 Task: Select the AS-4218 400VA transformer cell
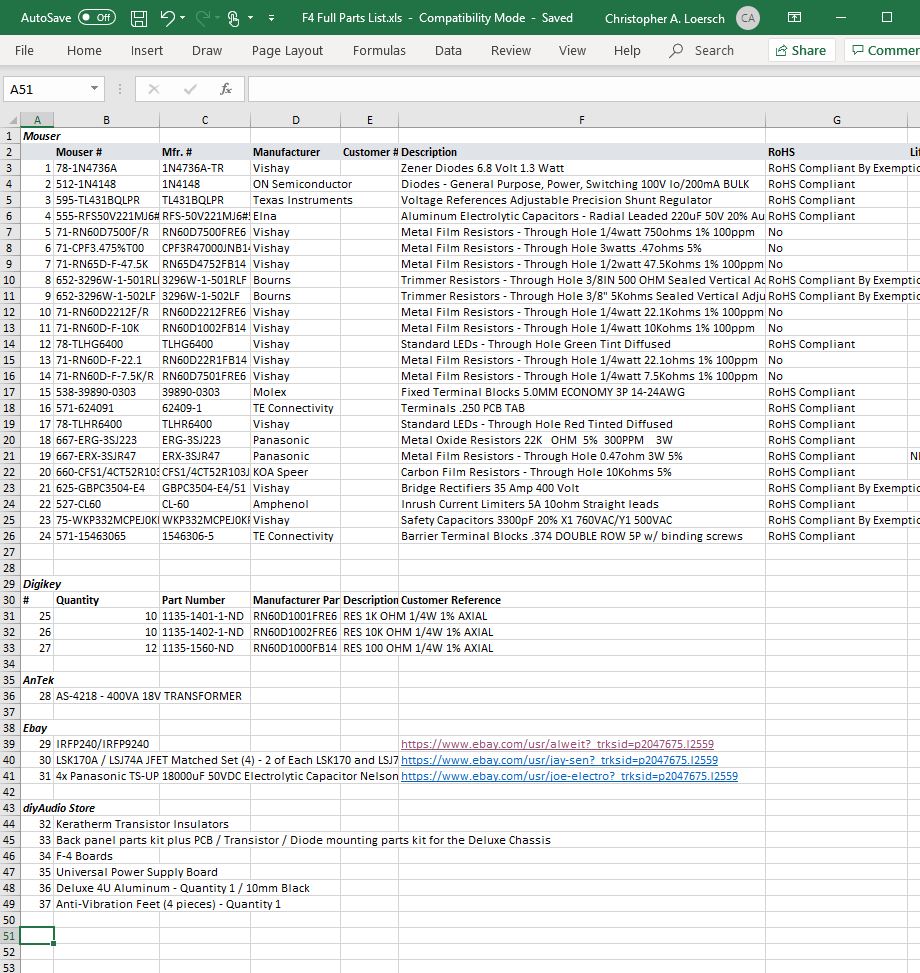click(107, 696)
